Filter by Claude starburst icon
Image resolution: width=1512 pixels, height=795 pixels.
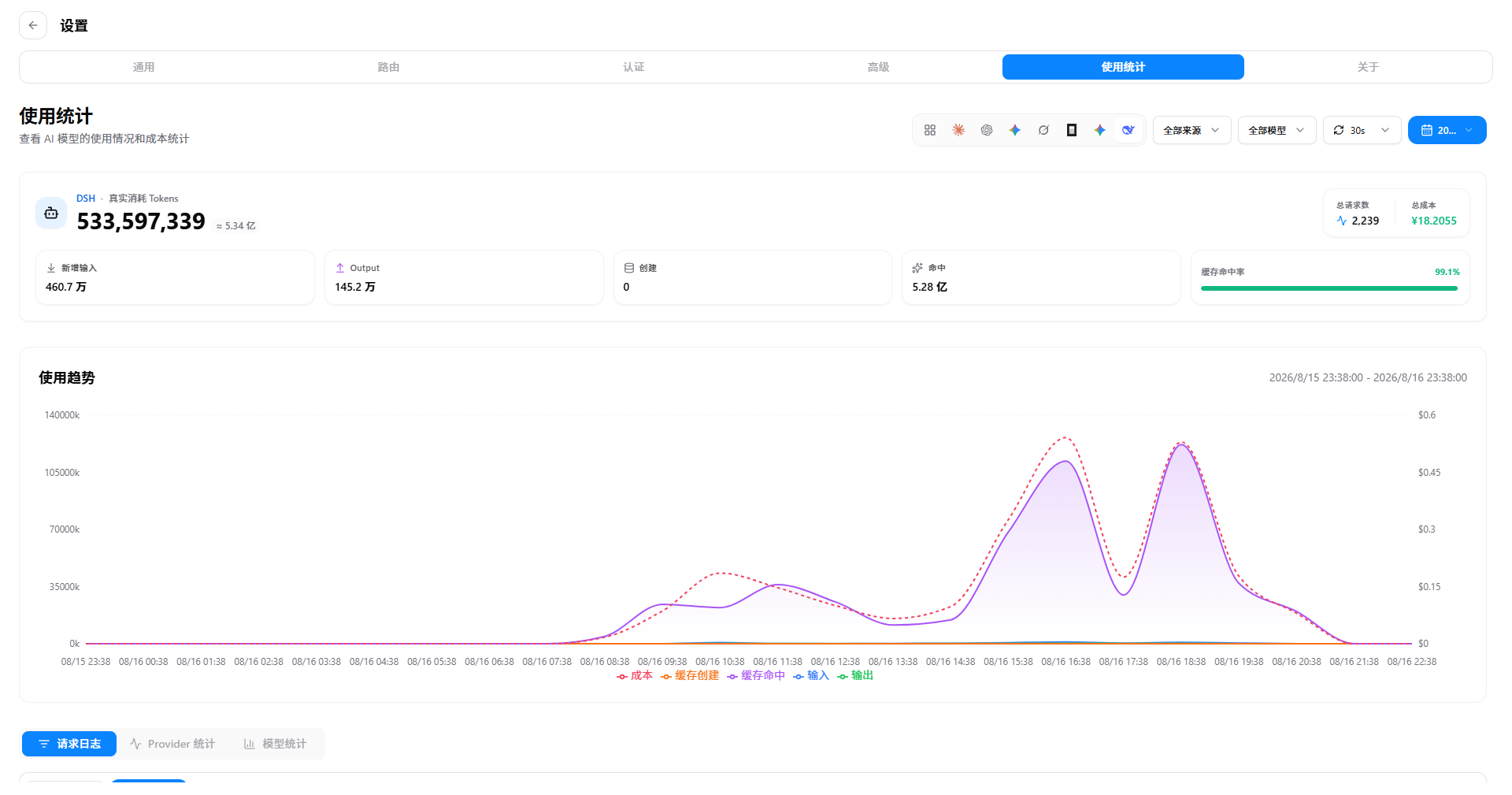(958, 130)
